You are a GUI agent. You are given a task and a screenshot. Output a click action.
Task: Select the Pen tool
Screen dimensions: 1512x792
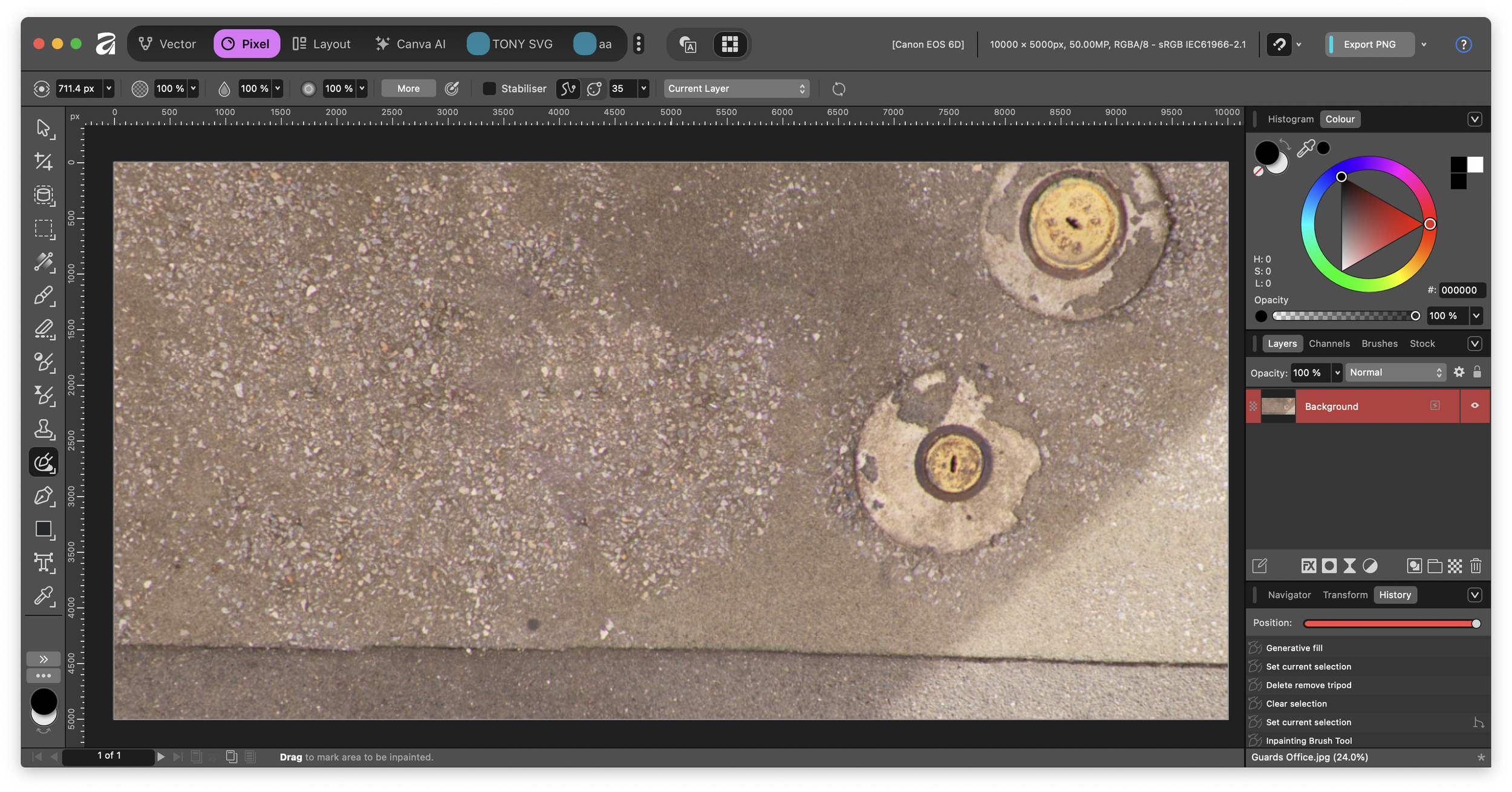[43, 496]
